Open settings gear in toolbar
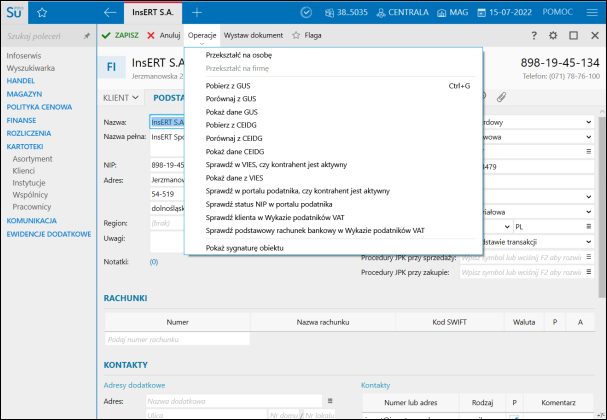 point(553,36)
